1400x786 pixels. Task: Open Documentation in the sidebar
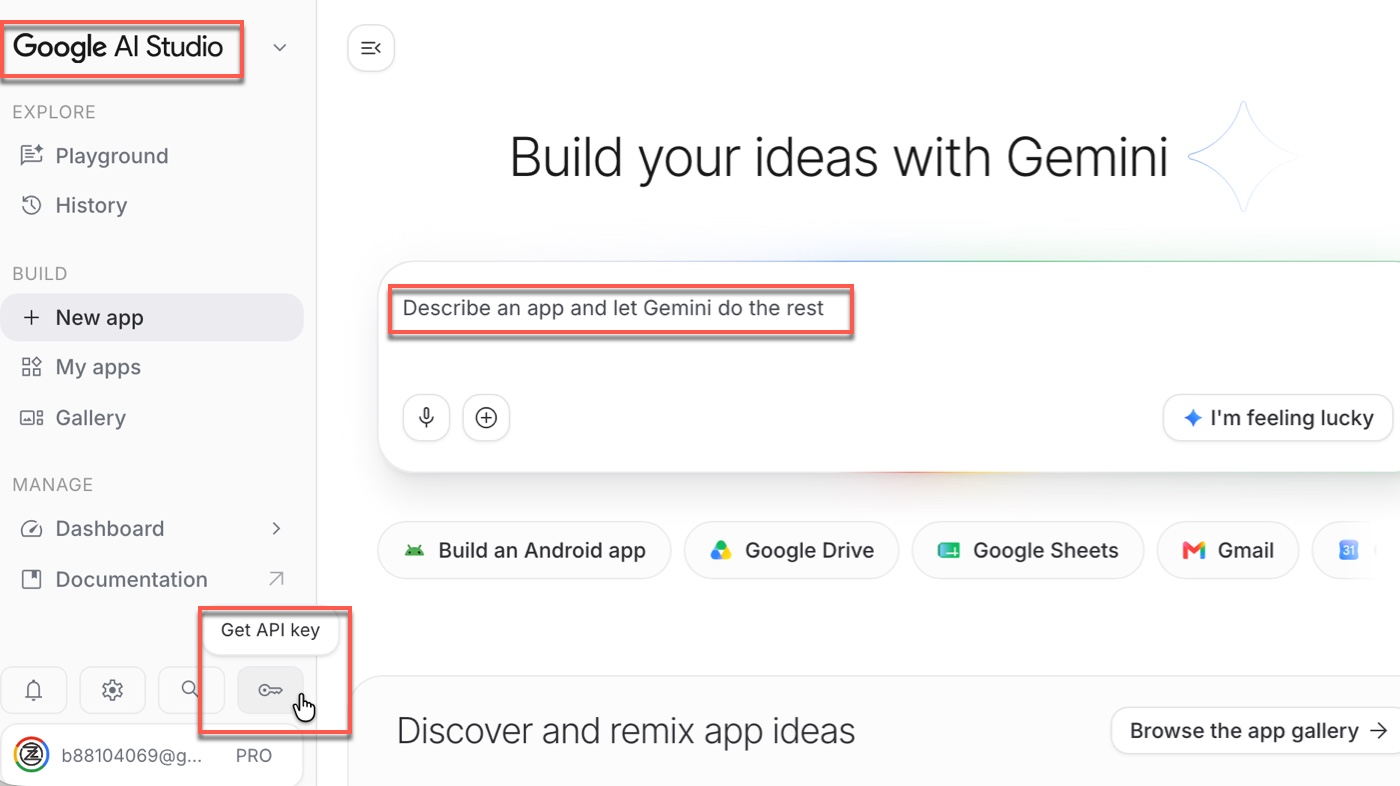pos(152,580)
